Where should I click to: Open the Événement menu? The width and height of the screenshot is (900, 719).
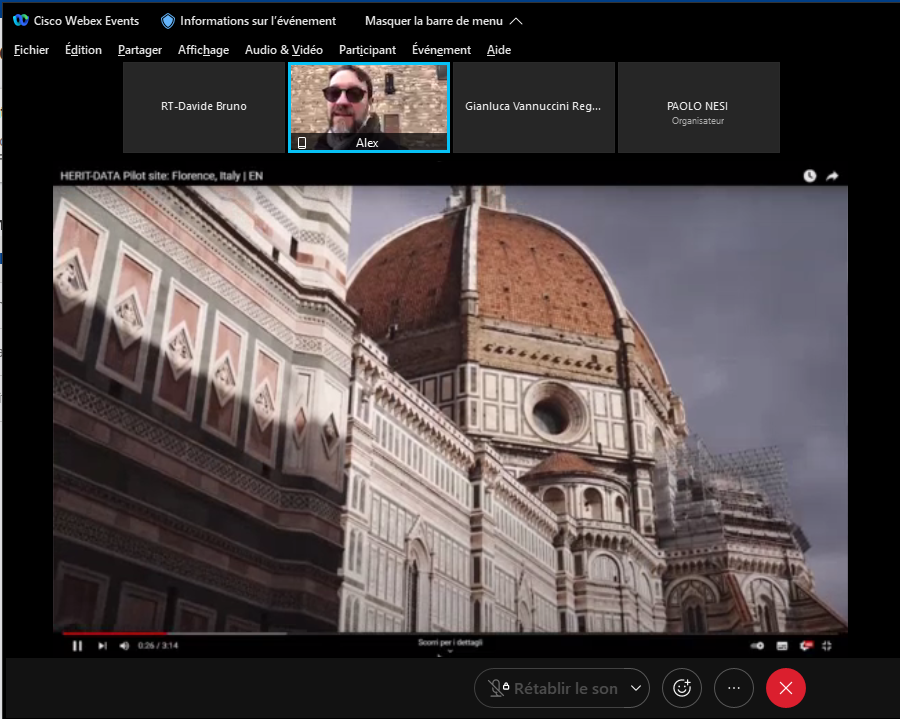click(x=441, y=50)
